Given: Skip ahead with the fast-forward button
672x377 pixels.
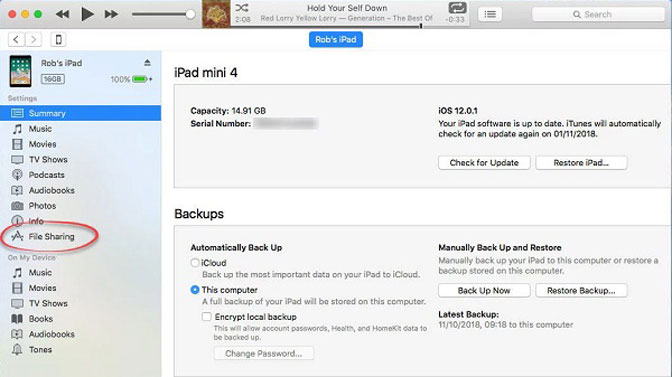Looking at the screenshot, I should coord(111,14).
